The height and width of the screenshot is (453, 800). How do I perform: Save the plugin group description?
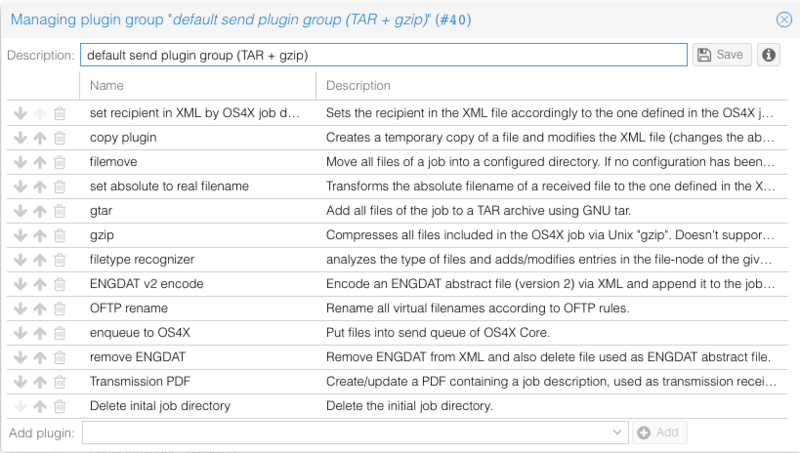point(721,55)
